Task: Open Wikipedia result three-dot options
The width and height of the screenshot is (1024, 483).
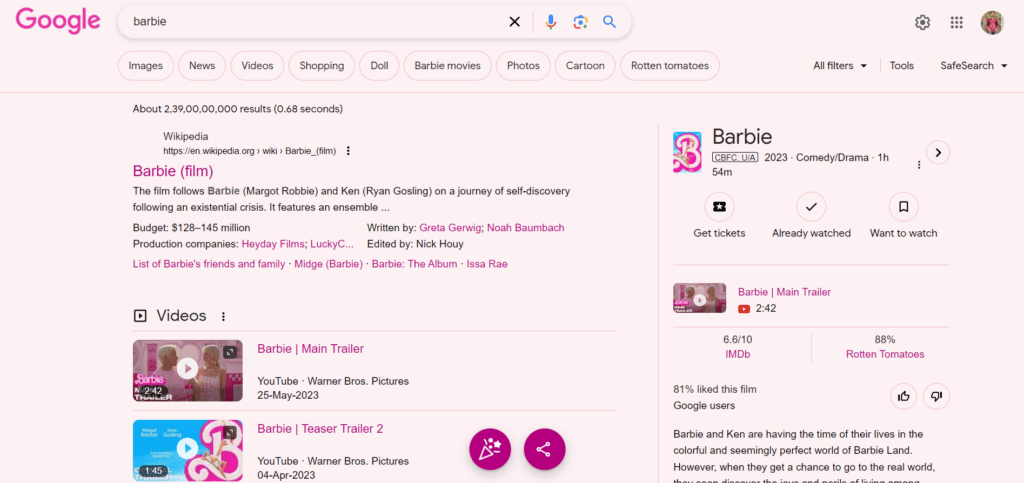Action: [x=348, y=151]
